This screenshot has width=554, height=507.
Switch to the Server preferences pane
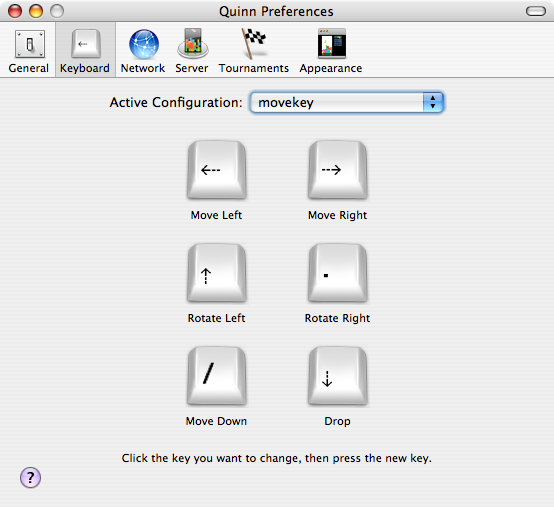(x=192, y=51)
